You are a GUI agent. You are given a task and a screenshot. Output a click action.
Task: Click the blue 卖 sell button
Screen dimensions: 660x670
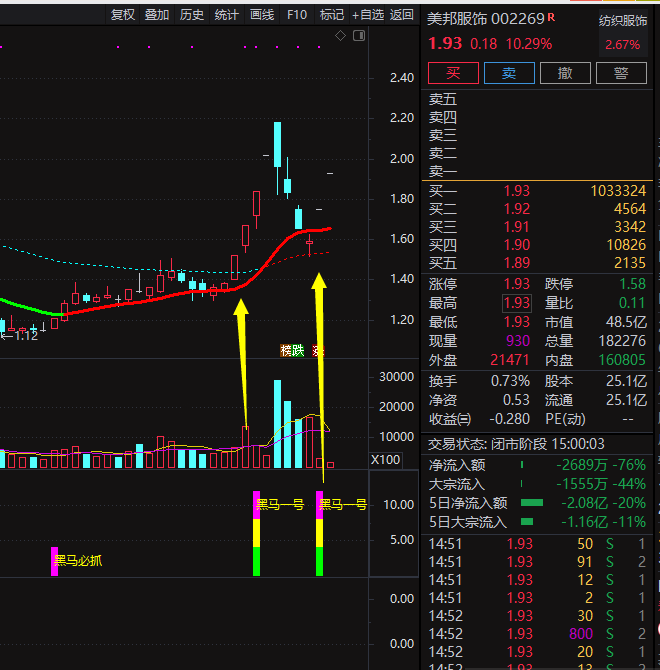(x=509, y=73)
